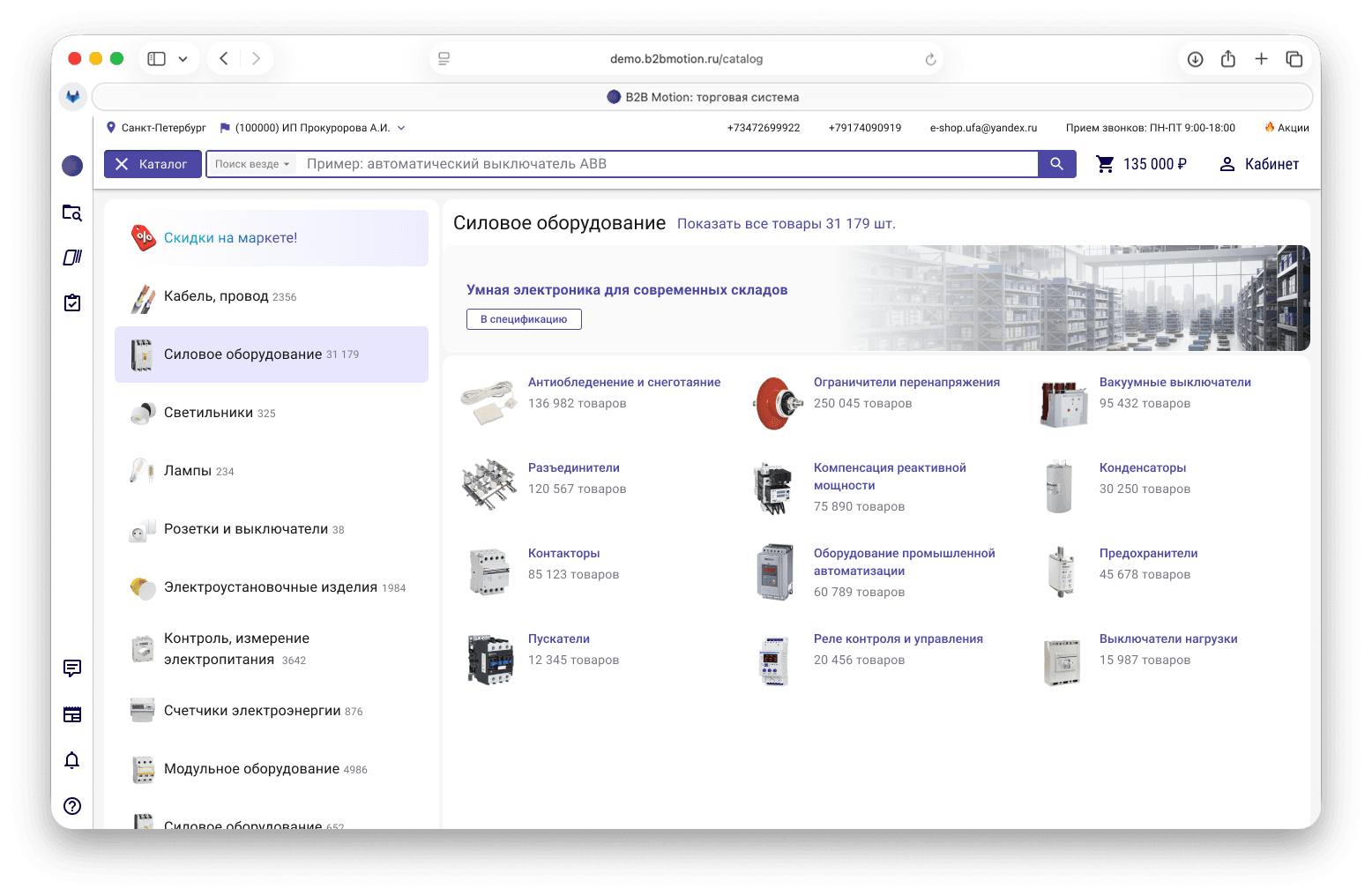Select Модульное оборудование category
1372x896 pixels.
pos(272,769)
